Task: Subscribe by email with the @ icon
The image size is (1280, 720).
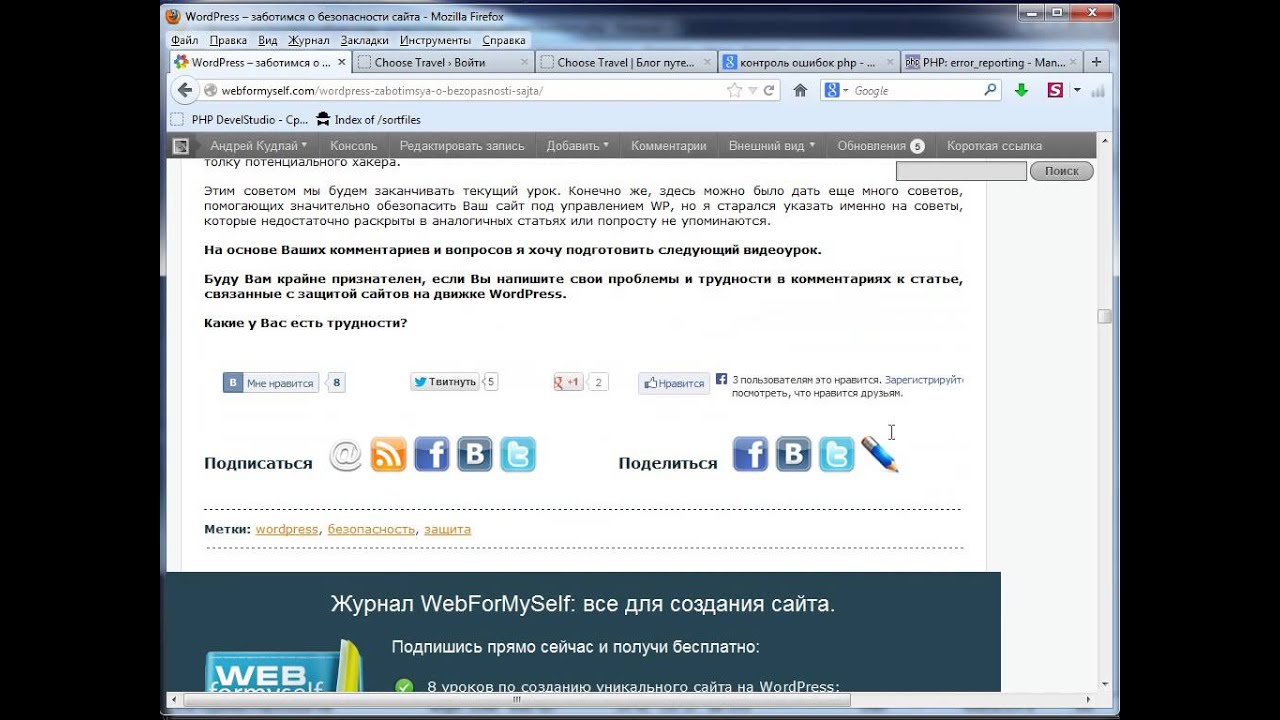Action: [x=346, y=455]
